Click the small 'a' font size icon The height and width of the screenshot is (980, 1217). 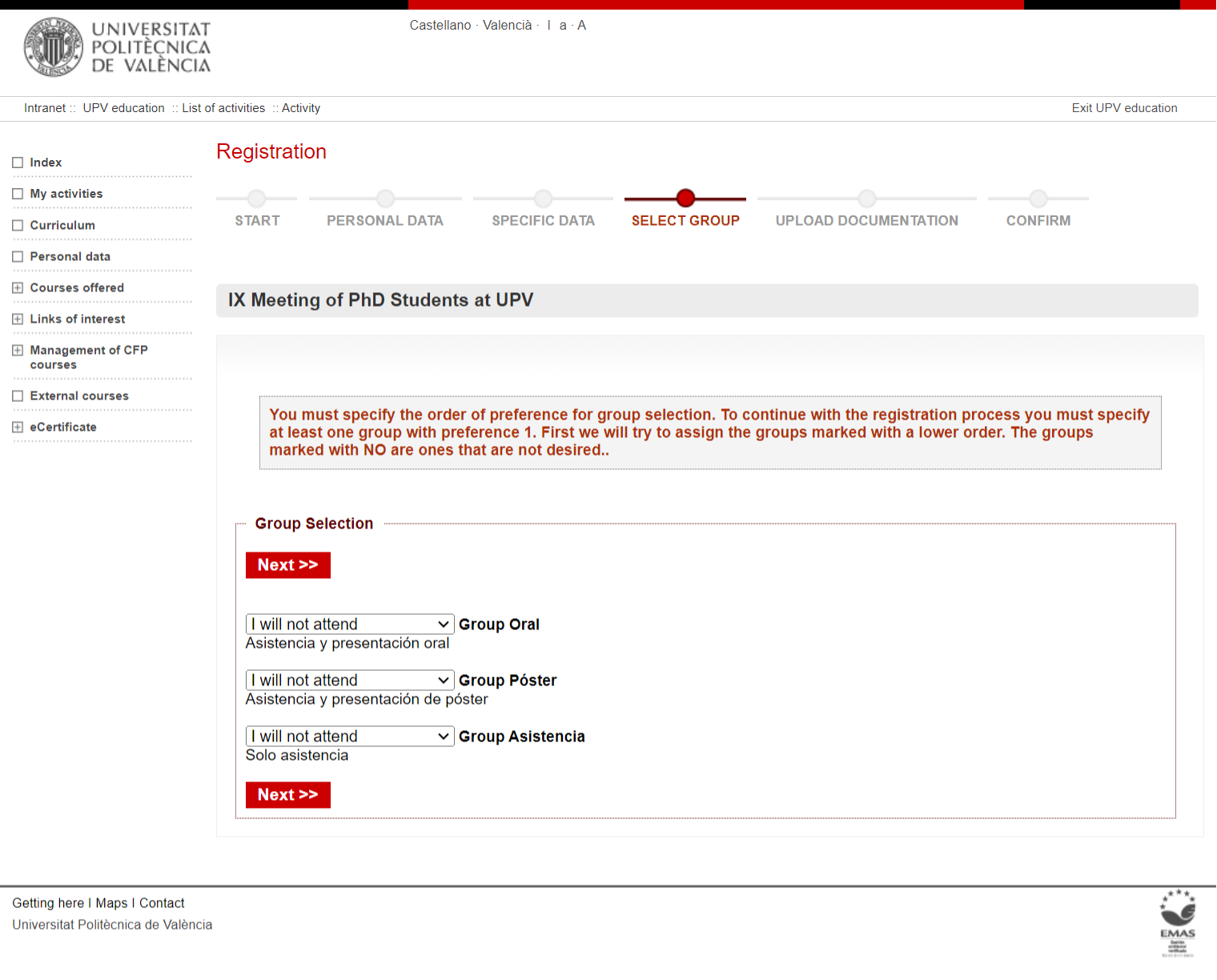pyautogui.click(x=563, y=26)
